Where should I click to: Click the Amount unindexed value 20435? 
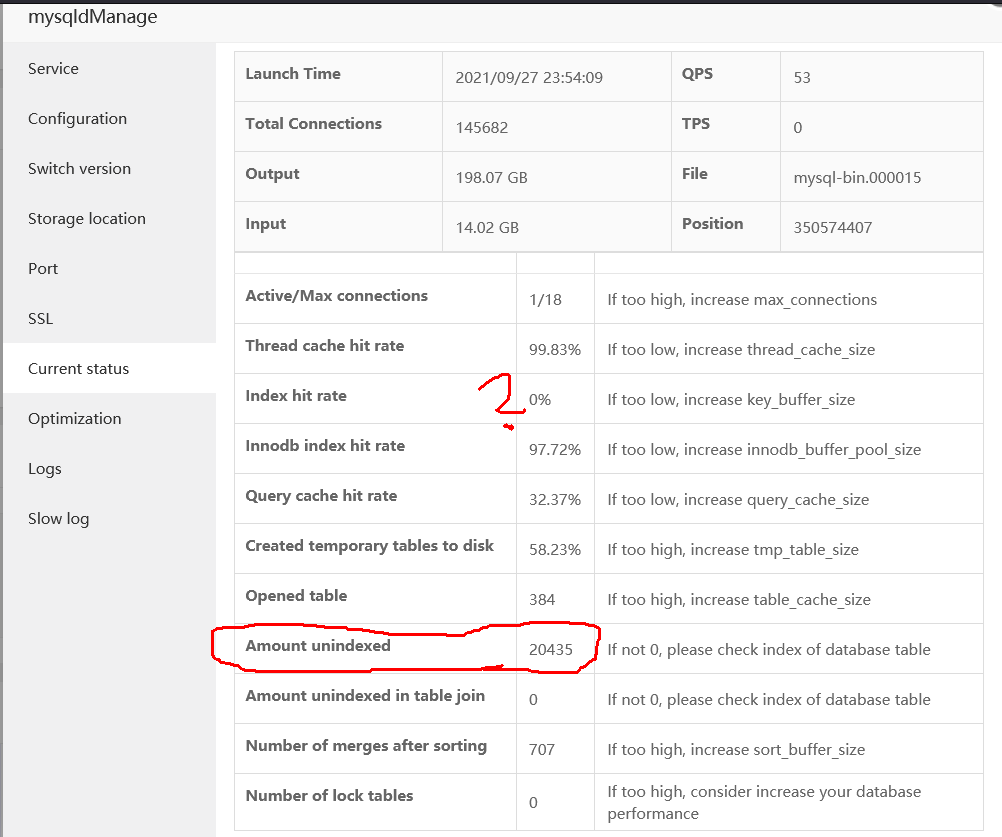[x=551, y=650]
